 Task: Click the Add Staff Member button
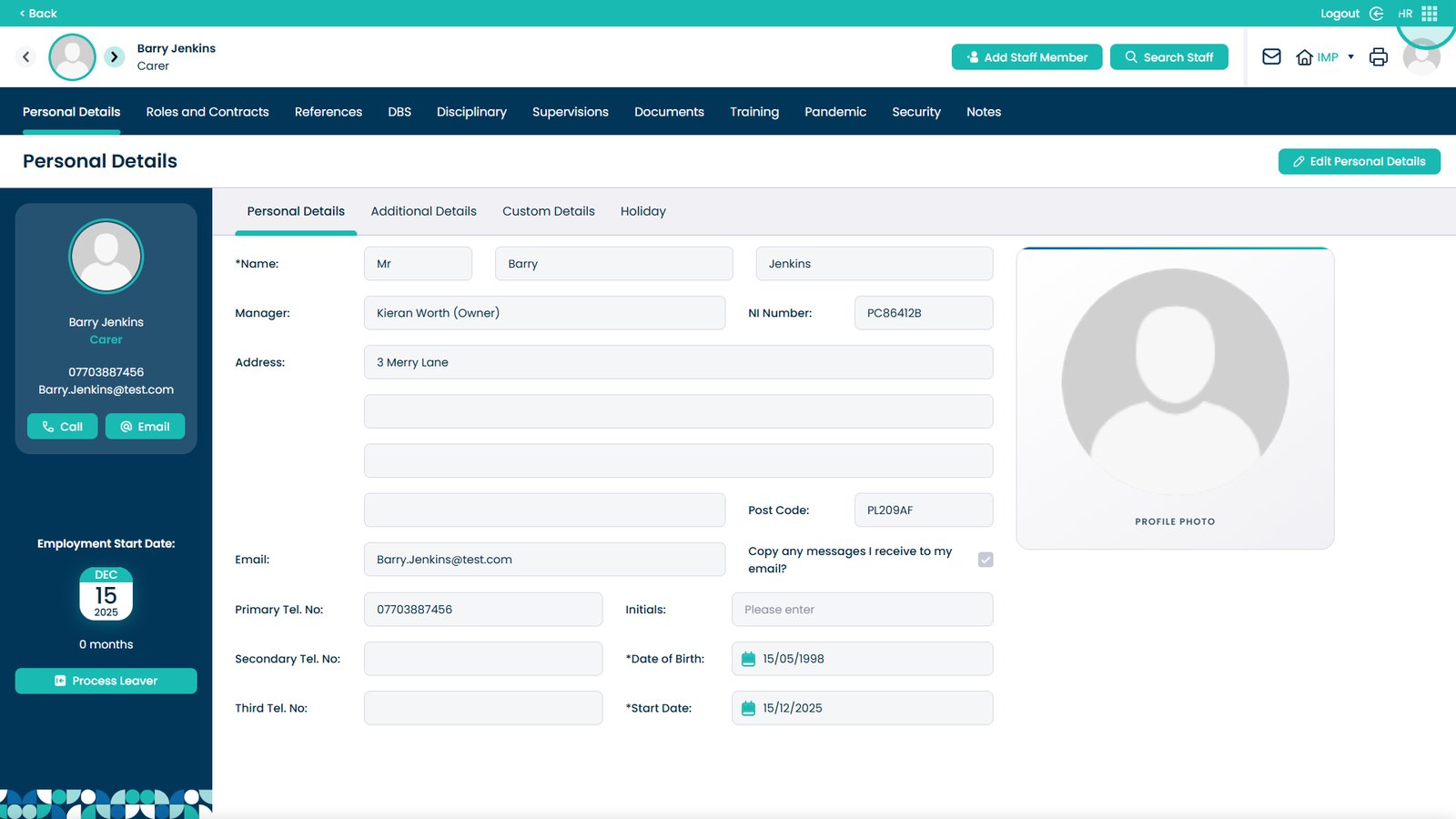tap(1026, 57)
